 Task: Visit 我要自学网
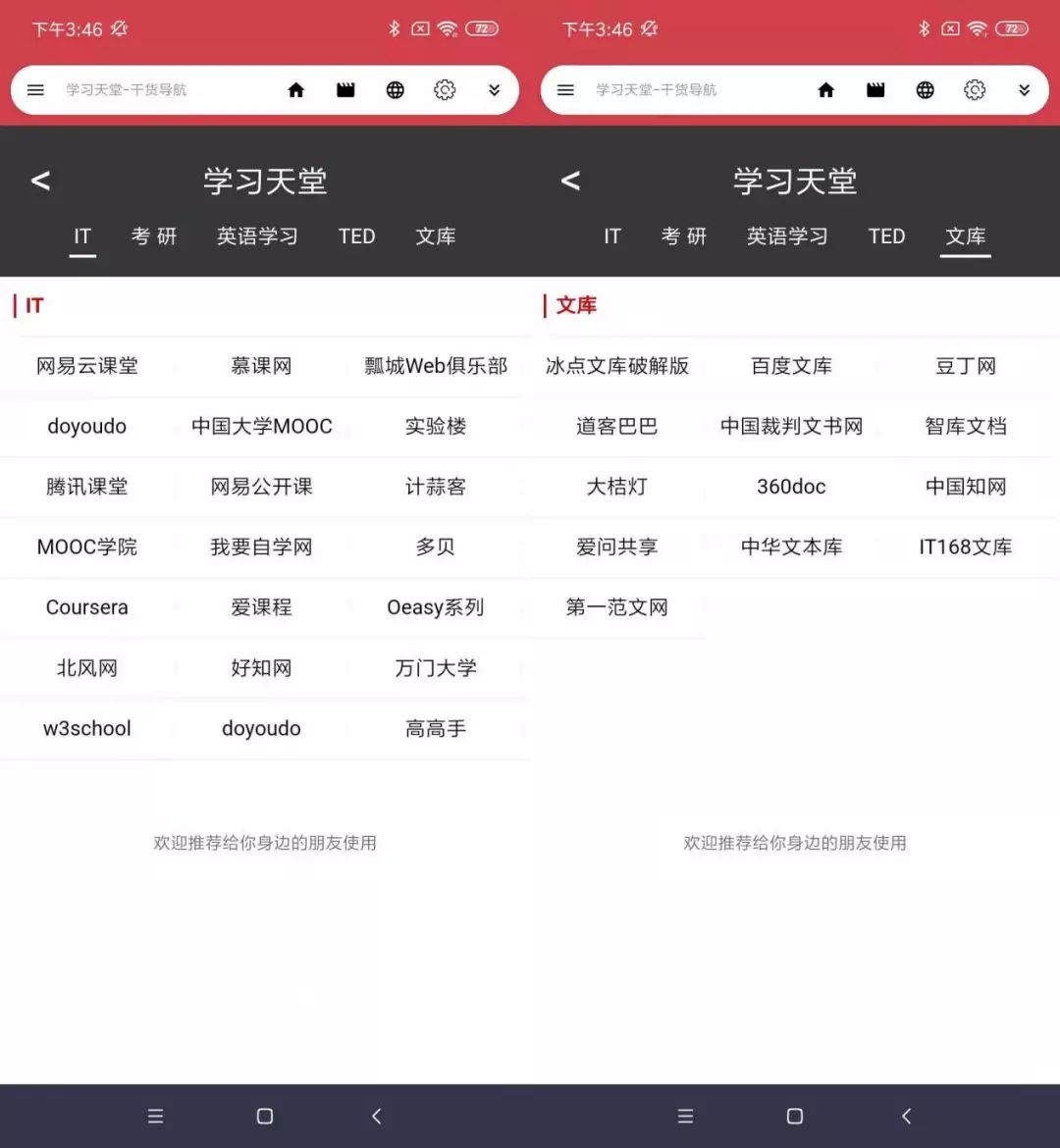(261, 547)
